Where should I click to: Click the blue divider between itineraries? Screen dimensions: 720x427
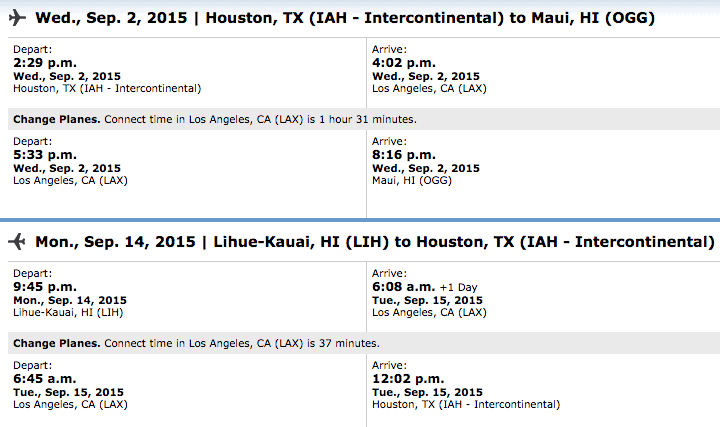[x=360, y=220]
